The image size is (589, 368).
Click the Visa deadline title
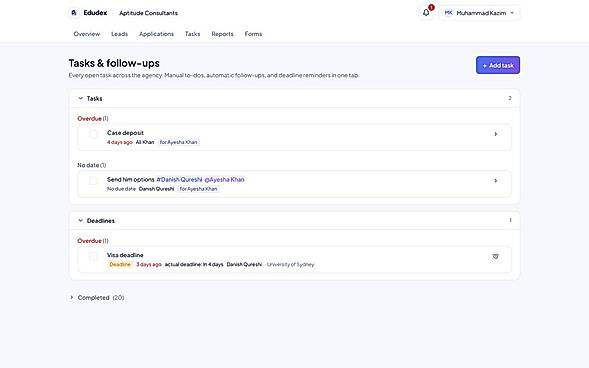(x=125, y=255)
